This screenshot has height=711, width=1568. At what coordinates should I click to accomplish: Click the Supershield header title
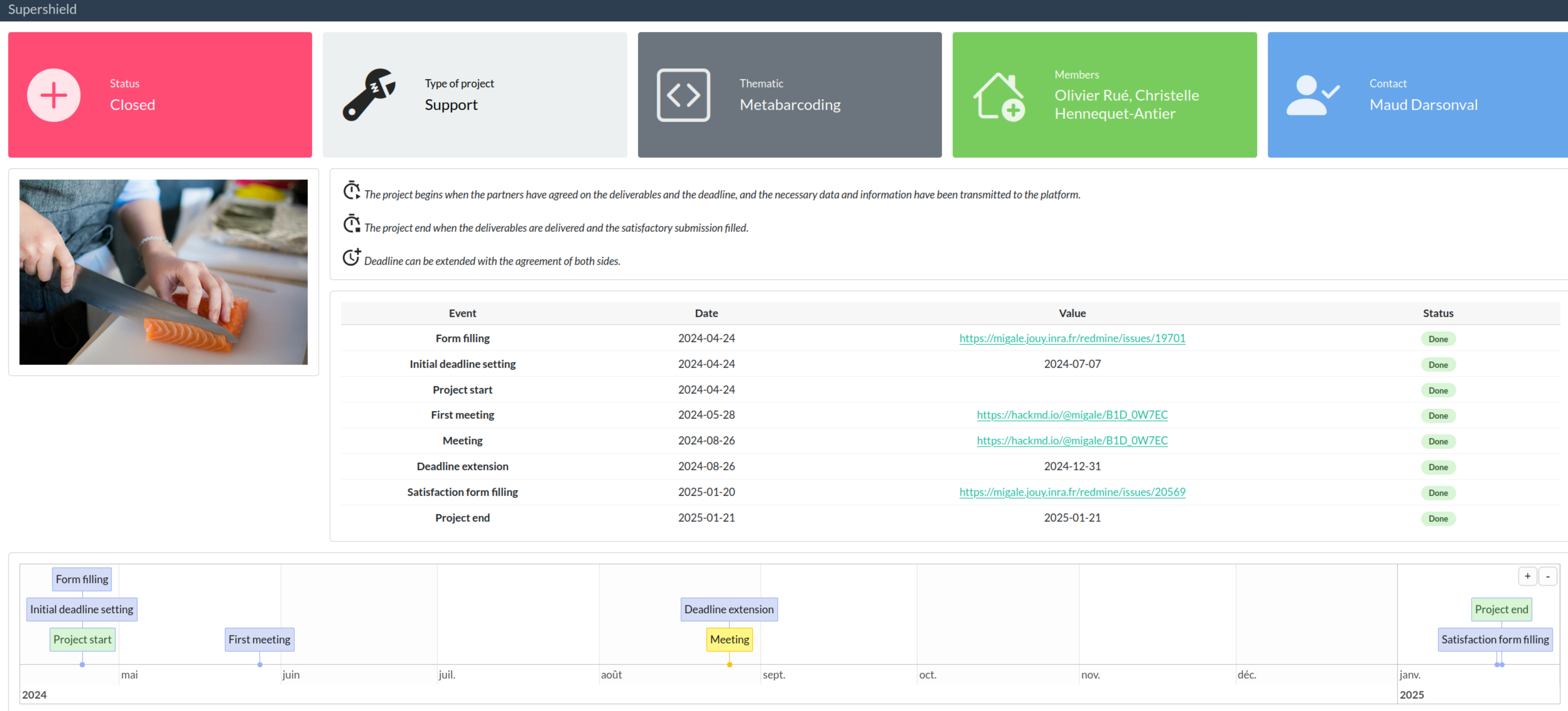(x=42, y=9)
